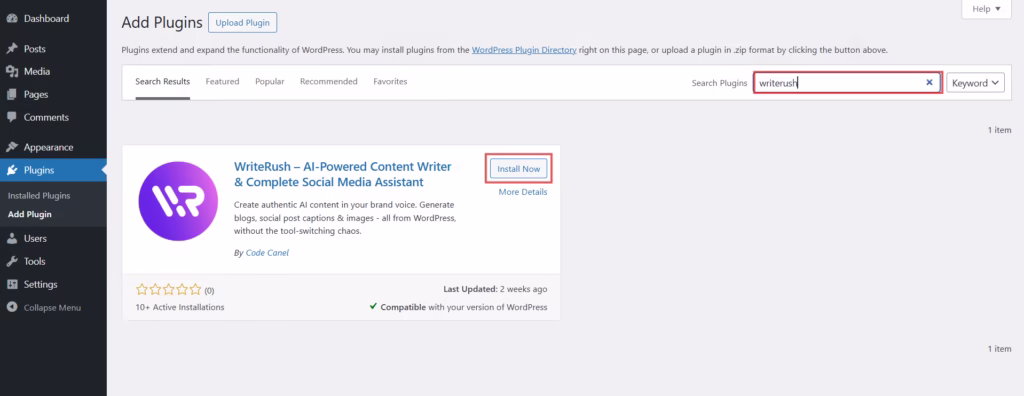Open the Keyword search type dropdown
The image size is (1024, 396).
pos(975,83)
